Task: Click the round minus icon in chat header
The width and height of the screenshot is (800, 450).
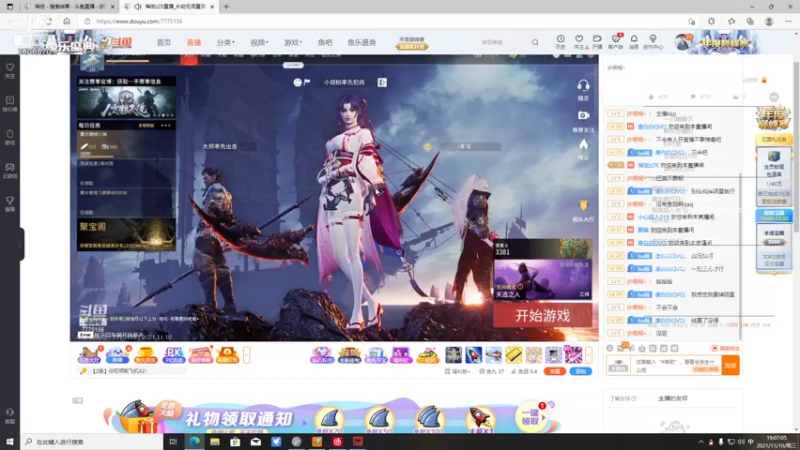Action: click(x=774, y=97)
